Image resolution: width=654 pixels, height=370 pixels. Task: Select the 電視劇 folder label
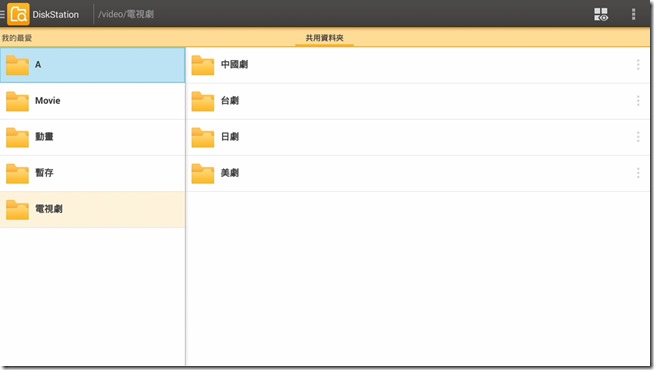pos(49,209)
